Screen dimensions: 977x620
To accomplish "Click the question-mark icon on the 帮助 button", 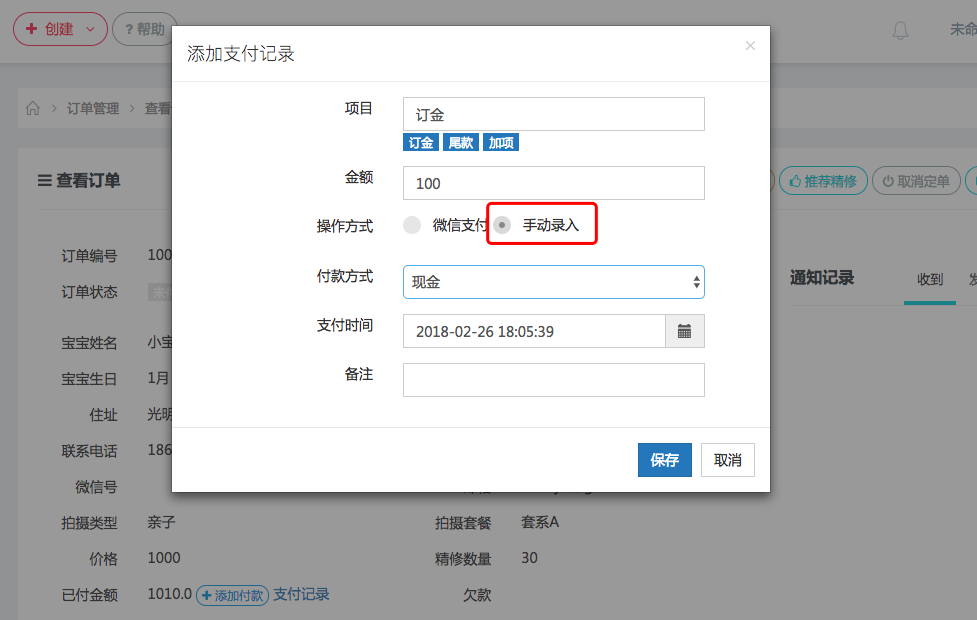I will [131, 29].
